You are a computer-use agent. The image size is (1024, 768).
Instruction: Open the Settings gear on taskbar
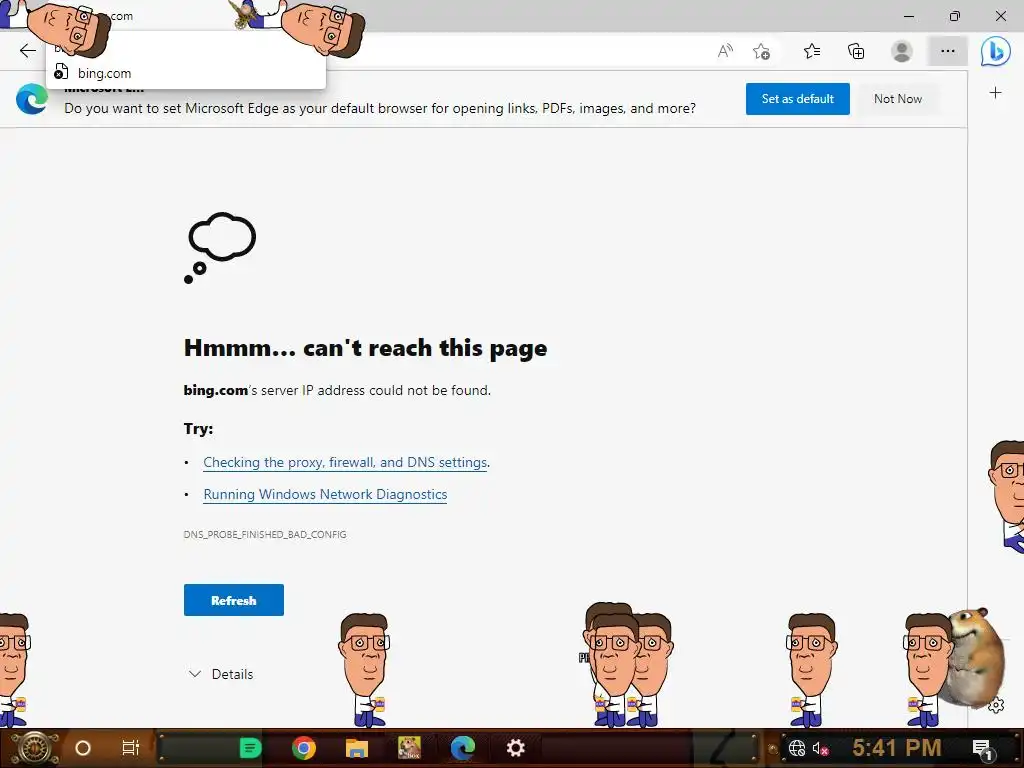coord(516,748)
